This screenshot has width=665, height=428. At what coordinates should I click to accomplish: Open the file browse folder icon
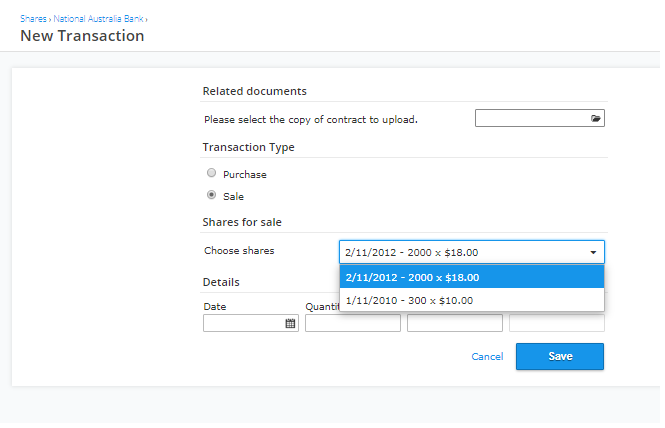pyautogui.click(x=595, y=118)
